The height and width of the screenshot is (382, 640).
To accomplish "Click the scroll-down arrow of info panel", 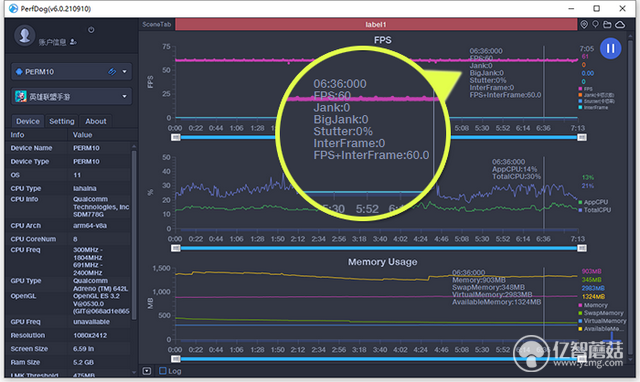I will pos(134,372).
